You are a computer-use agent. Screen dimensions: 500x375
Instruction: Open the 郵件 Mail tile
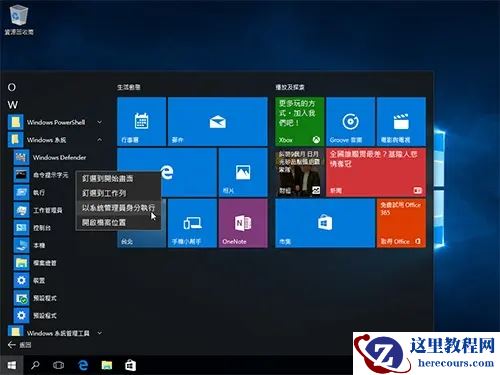pos(218,122)
